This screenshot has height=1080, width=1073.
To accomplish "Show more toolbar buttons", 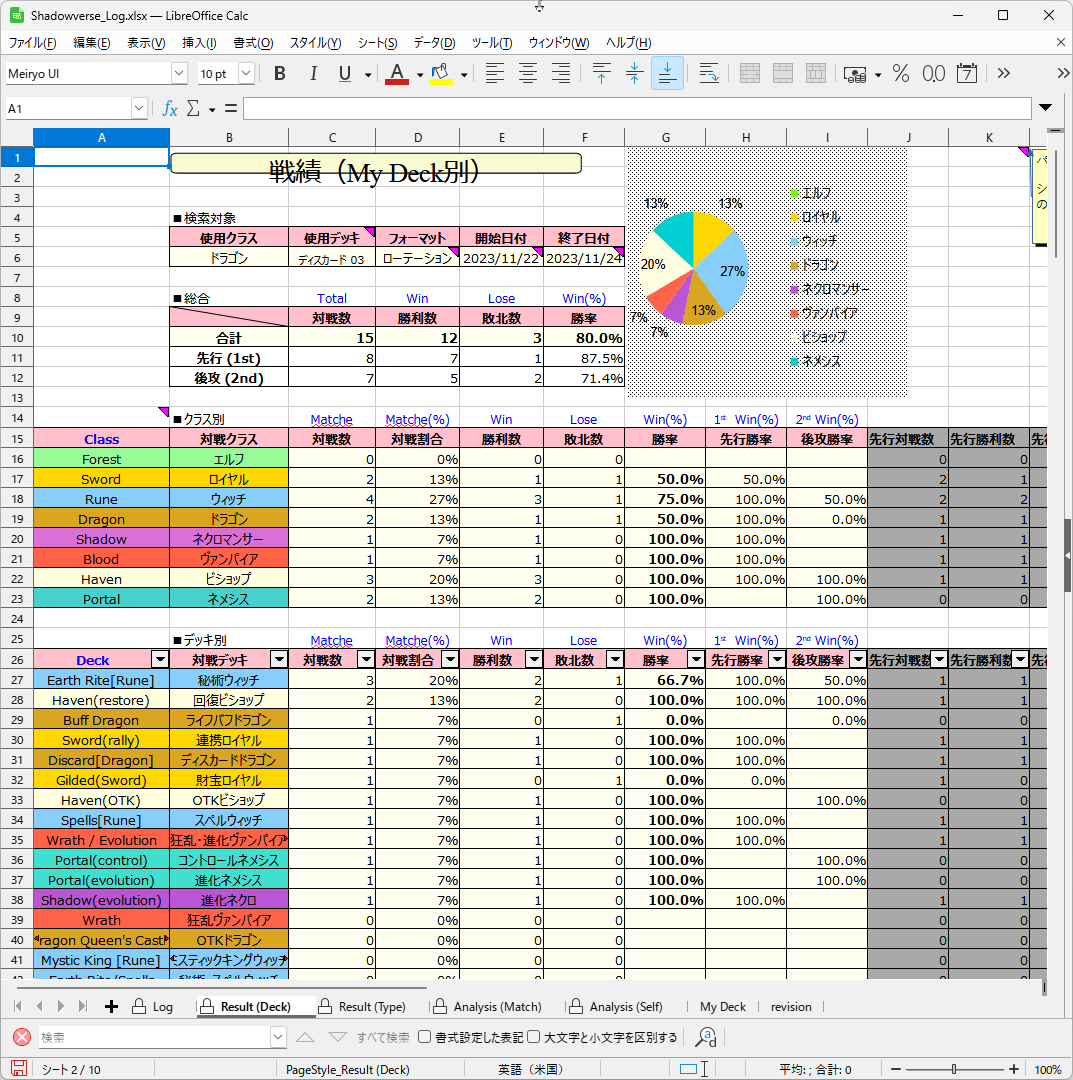I will tap(1003, 74).
